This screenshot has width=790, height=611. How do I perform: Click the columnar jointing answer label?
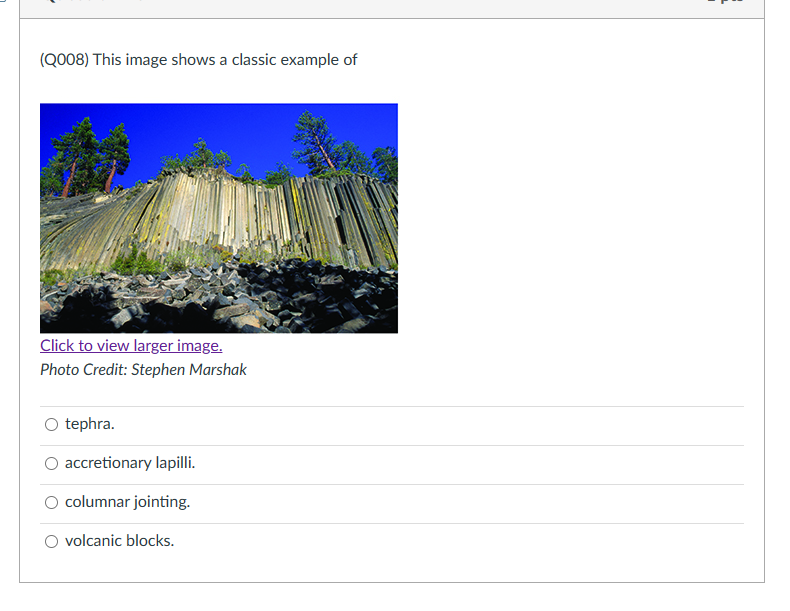(x=127, y=502)
